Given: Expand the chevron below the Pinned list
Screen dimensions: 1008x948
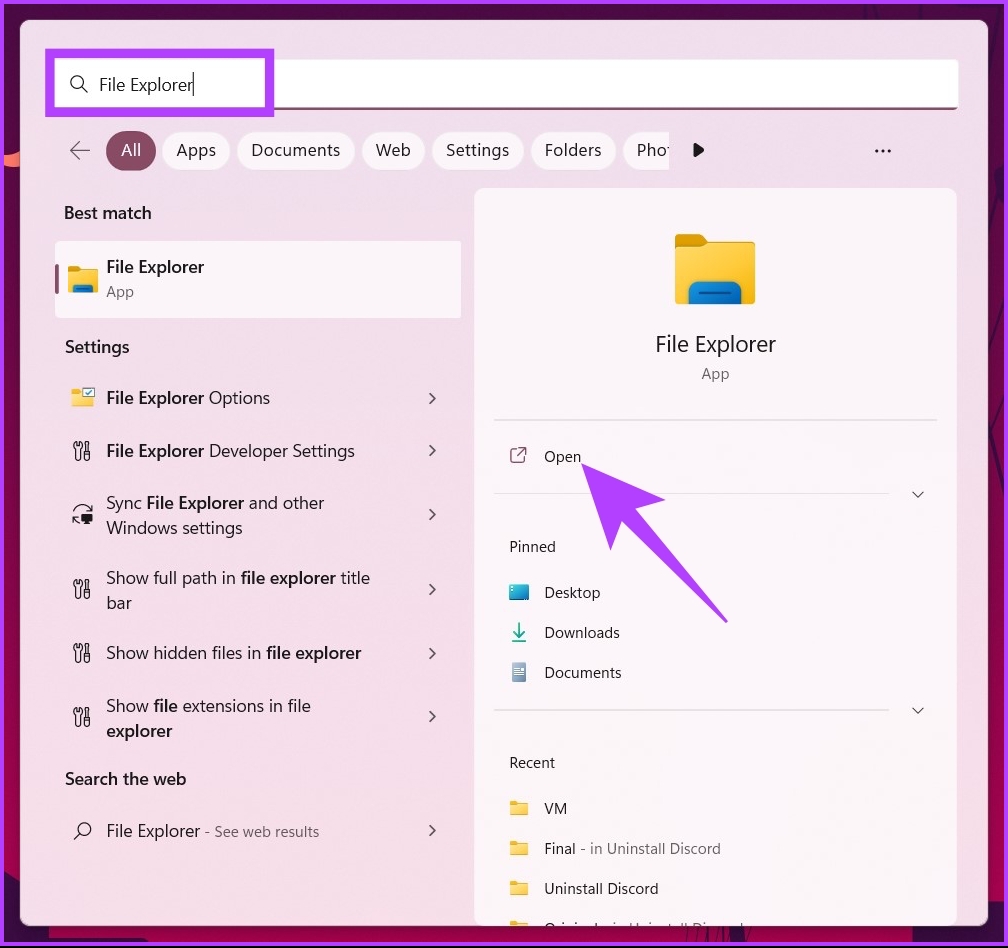Looking at the screenshot, I should (918, 710).
